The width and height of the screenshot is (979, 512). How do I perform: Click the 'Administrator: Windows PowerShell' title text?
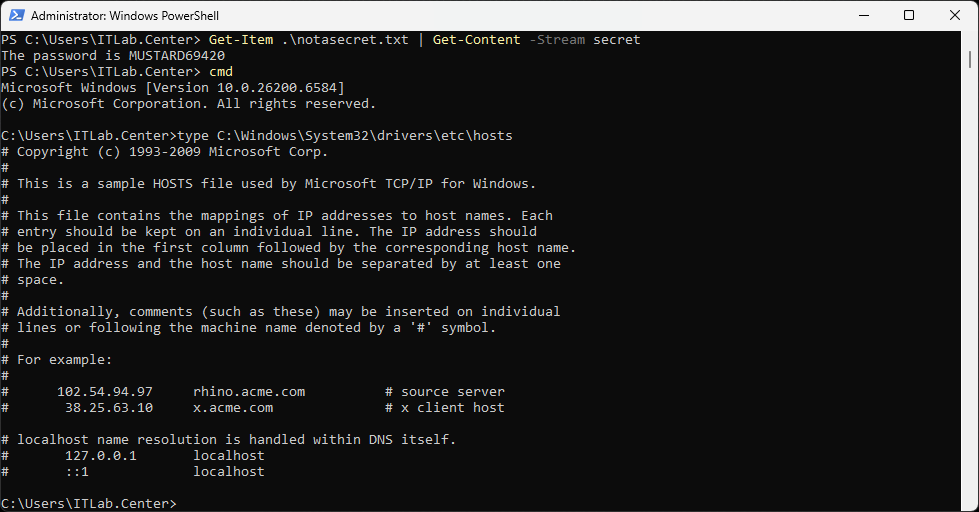[x=125, y=16]
